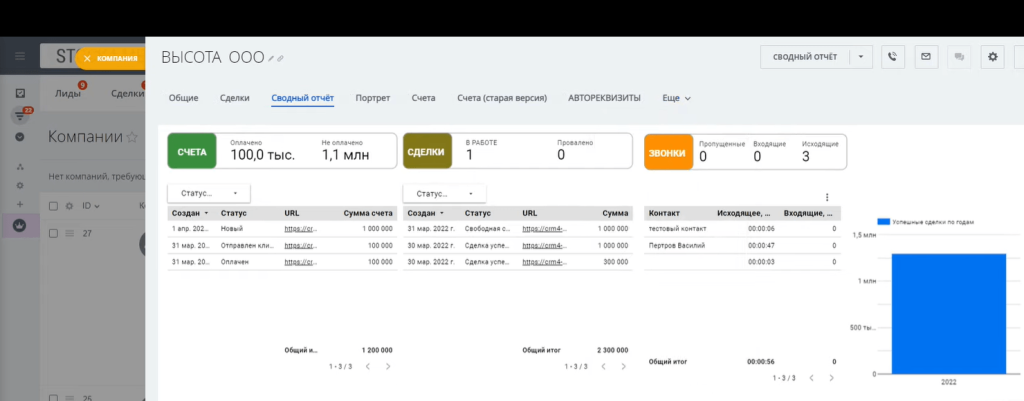The width and height of the screenshot is (1024, 401).
Task: Click the blue 2022 bar in chart
Action: point(948,313)
